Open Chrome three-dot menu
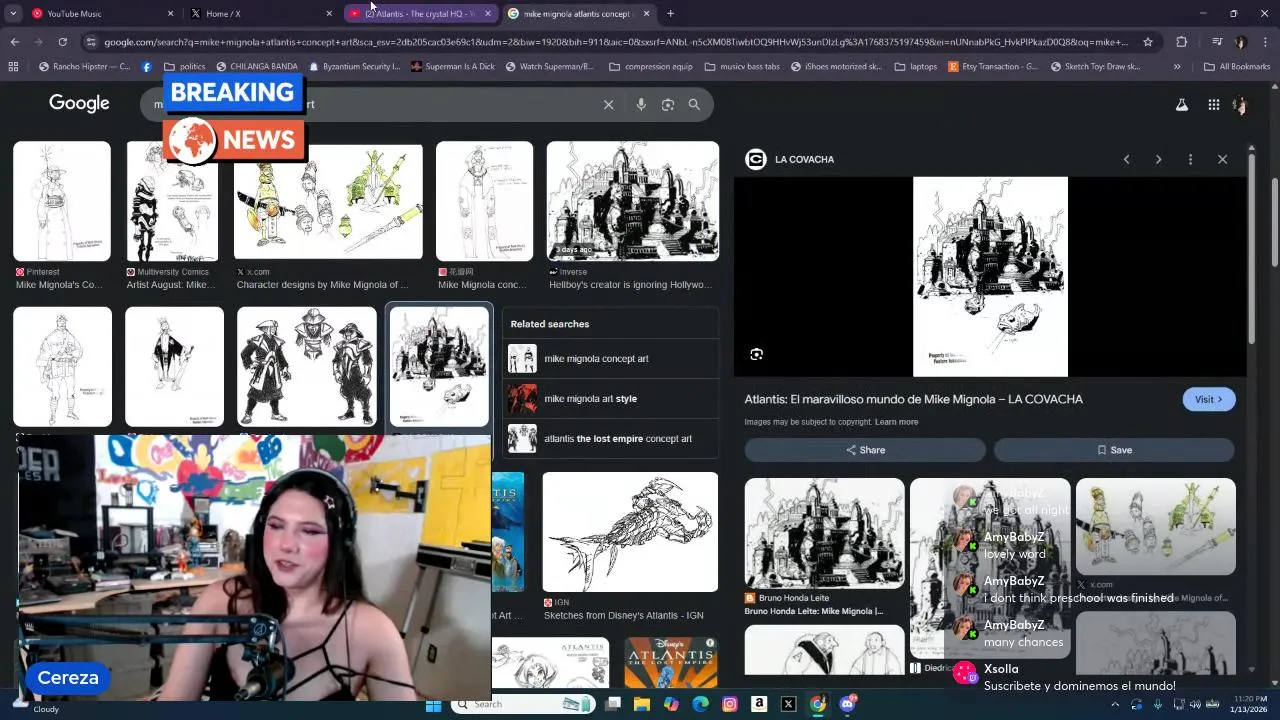This screenshot has height=720, width=1280. click(1266, 42)
